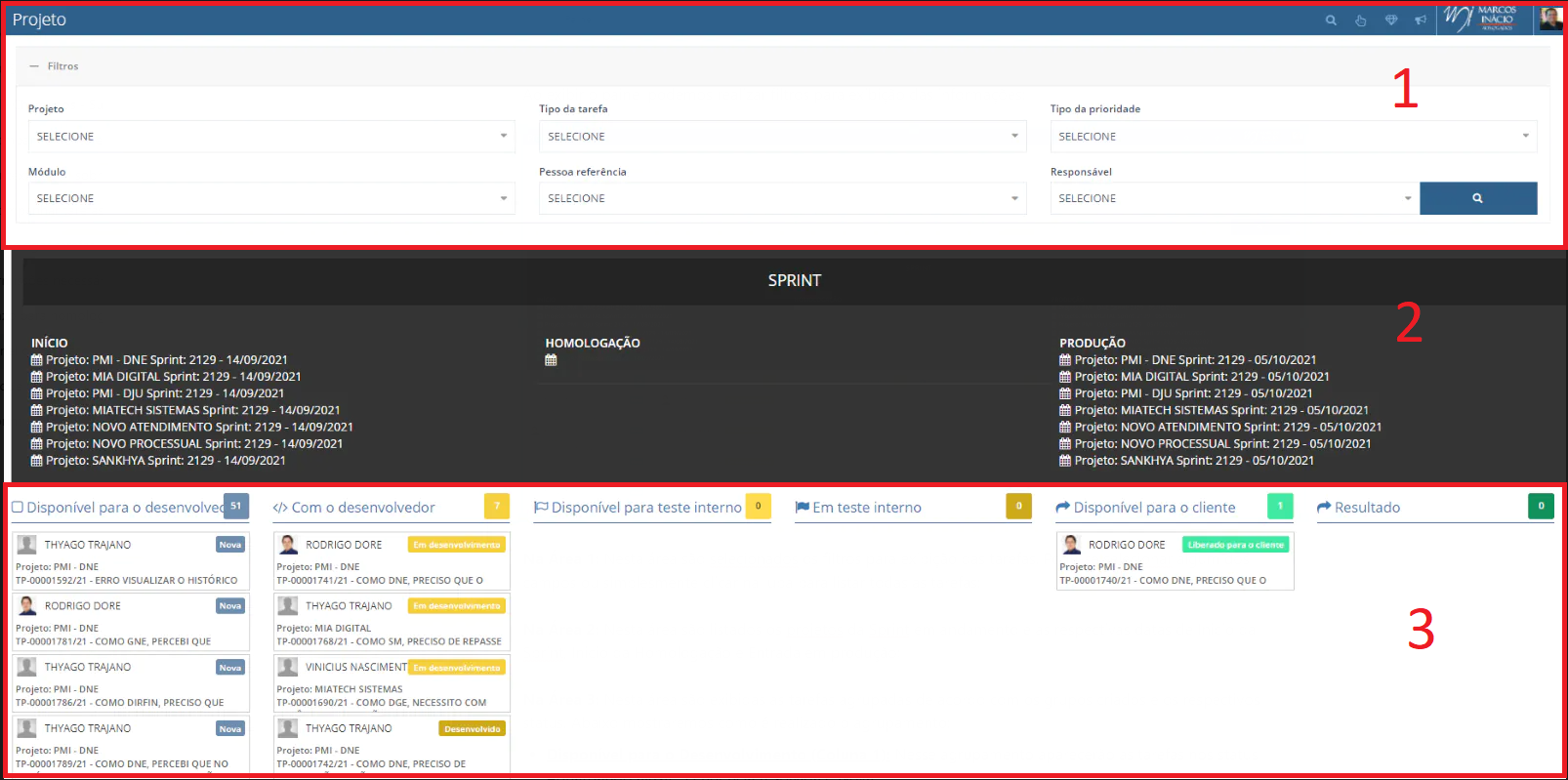The image size is (1568, 780).
Task: Click the Desenvolvido status badge
Action: [x=473, y=729]
